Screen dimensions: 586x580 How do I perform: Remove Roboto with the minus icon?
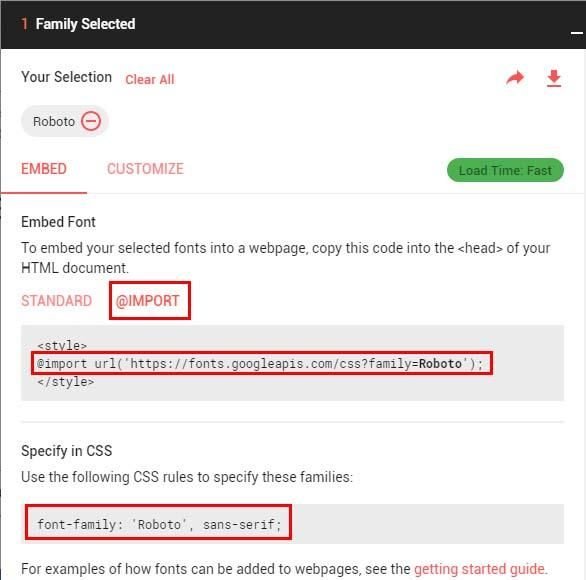click(x=91, y=121)
